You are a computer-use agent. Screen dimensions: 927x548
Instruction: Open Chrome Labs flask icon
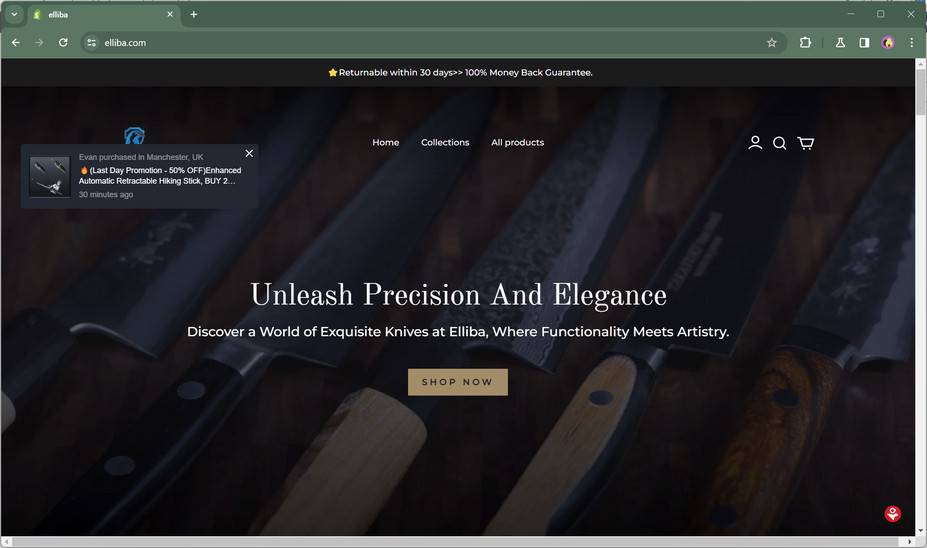840,43
